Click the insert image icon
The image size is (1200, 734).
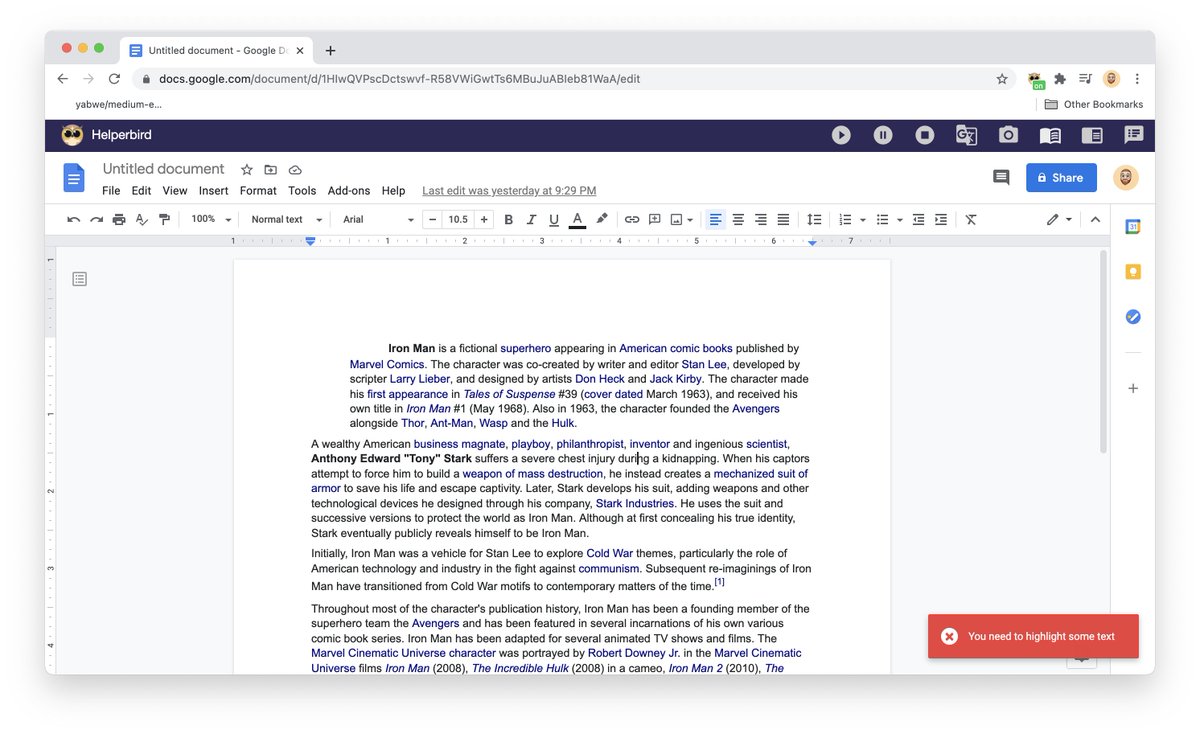pyautogui.click(x=677, y=219)
